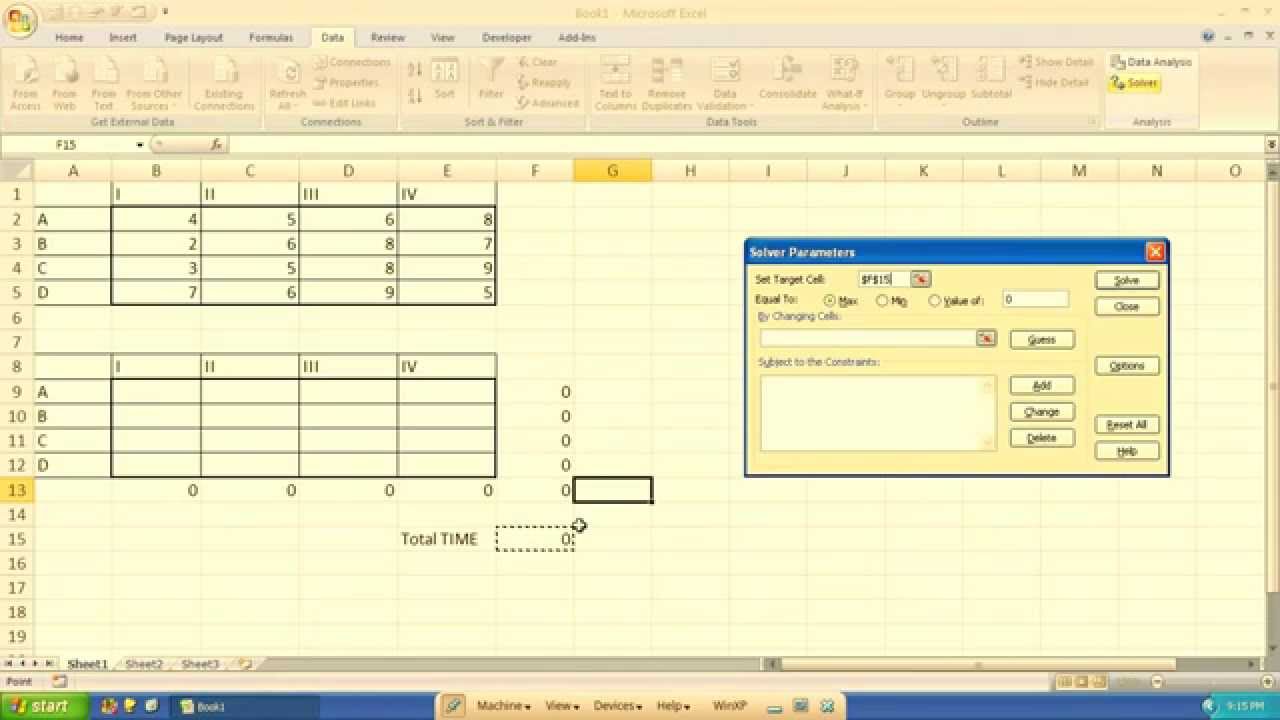Select column G header
The image size is (1280, 720).
pyautogui.click(x=612, y=171)
